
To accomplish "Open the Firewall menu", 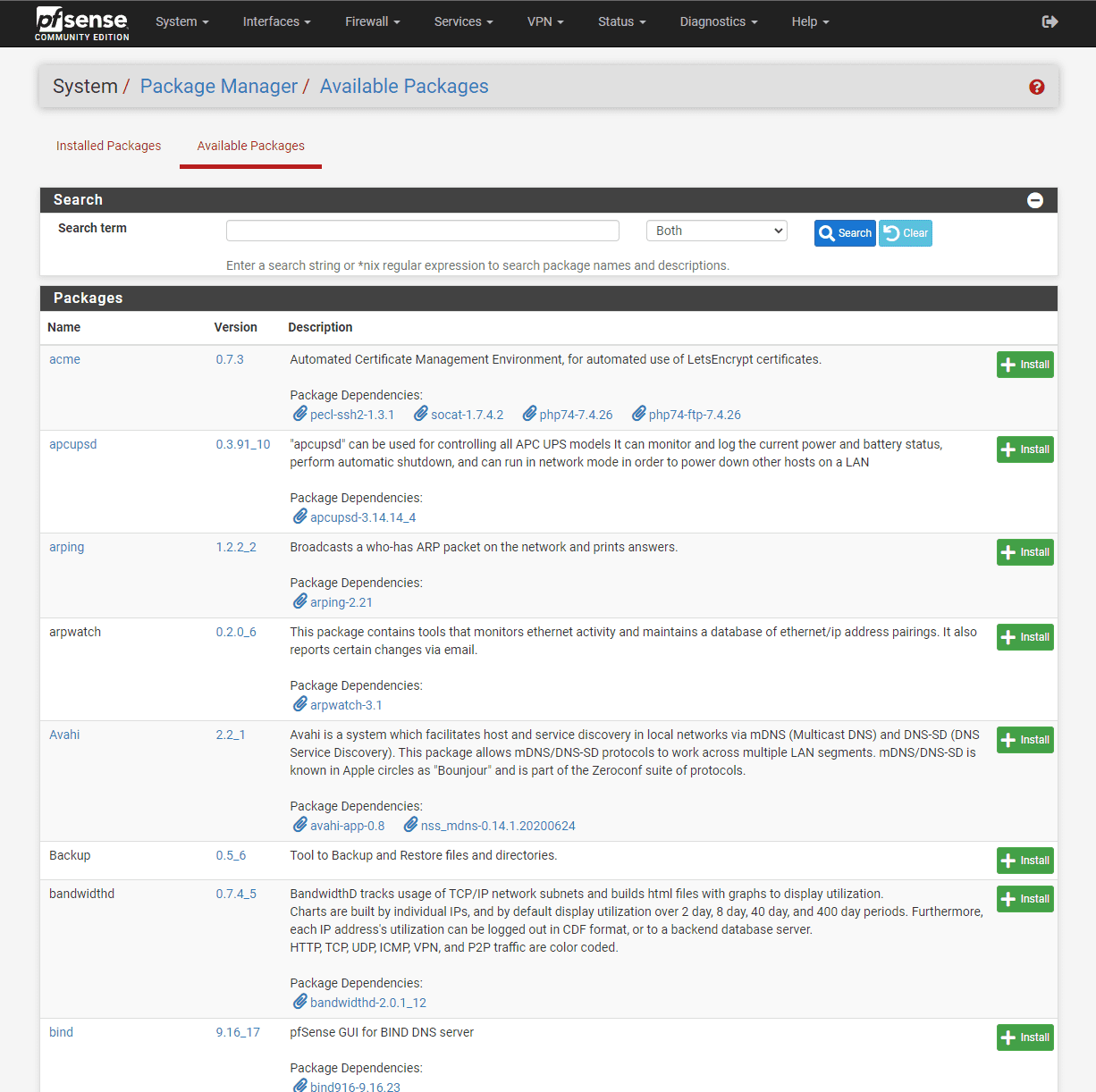I will point(373,21).
